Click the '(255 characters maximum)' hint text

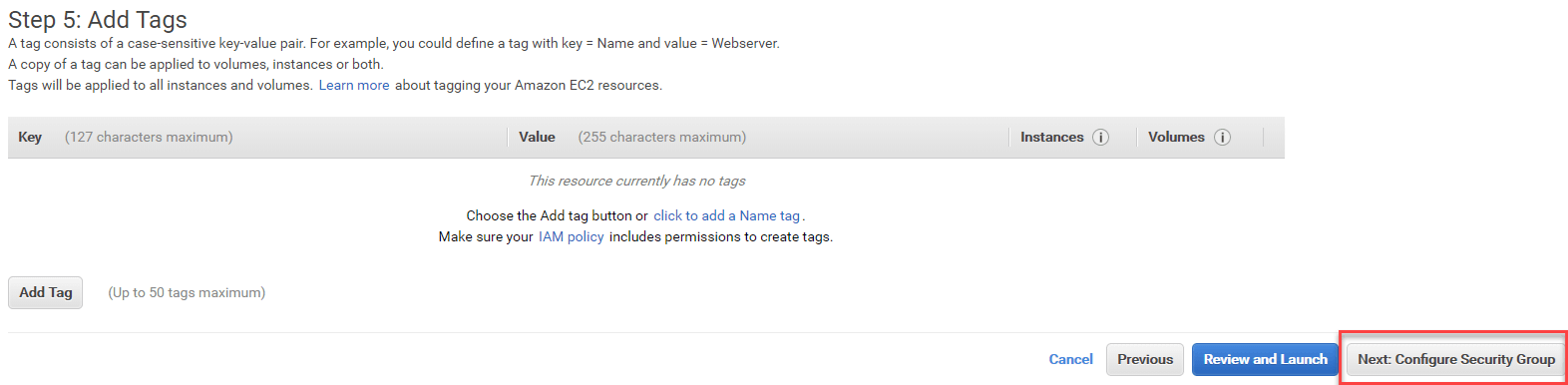coord(662,138)
